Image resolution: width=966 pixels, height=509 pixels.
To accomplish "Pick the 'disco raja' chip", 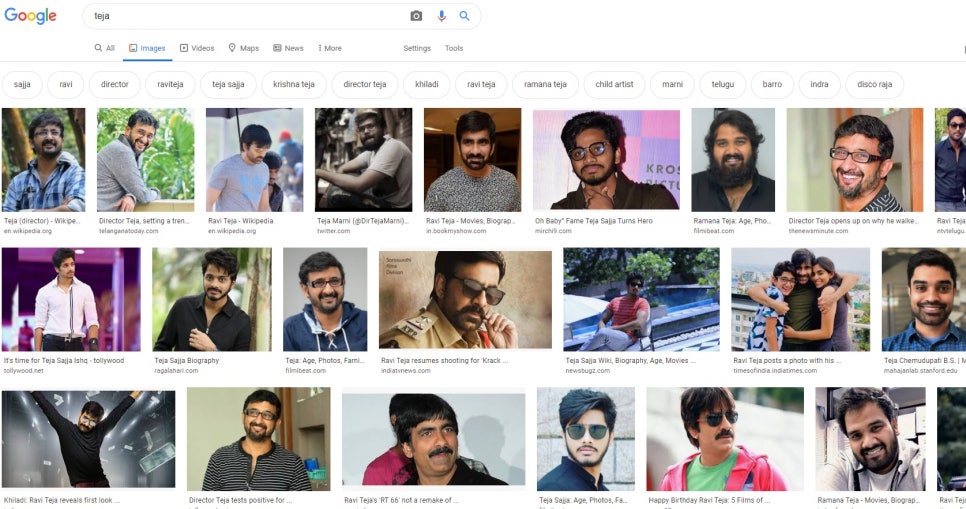I will pos(875,84).
